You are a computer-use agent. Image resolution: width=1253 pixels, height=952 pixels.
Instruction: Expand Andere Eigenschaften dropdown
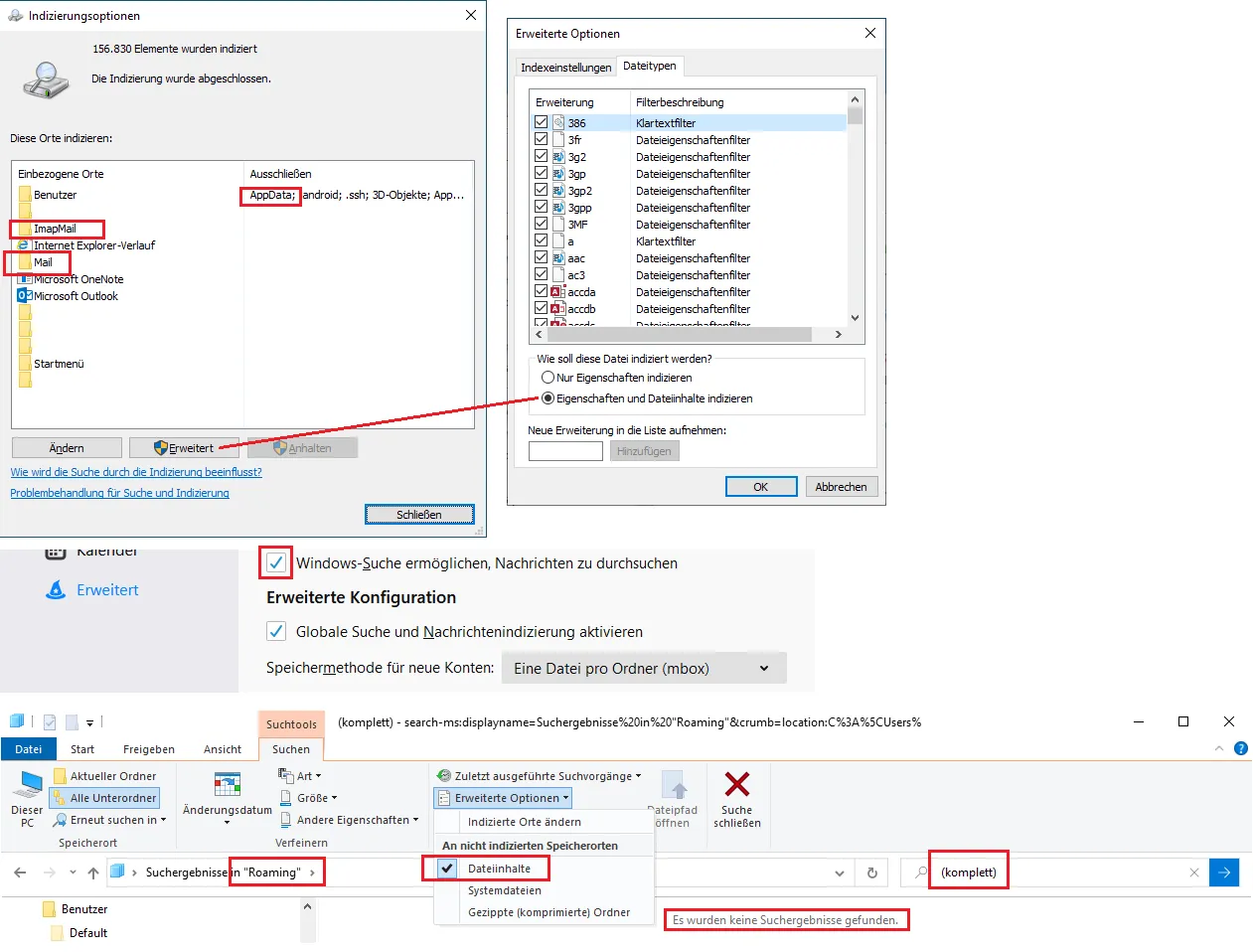click(x=349, y=820)
